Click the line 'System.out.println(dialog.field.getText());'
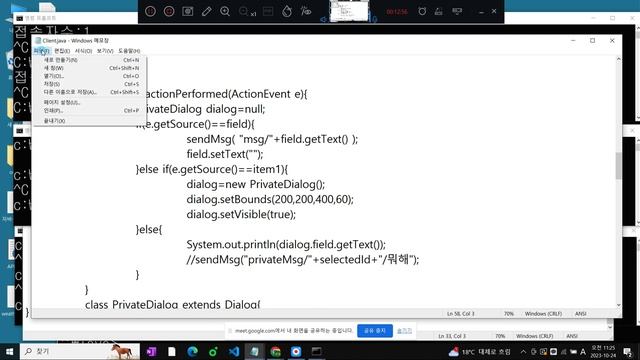 (286, 244)
